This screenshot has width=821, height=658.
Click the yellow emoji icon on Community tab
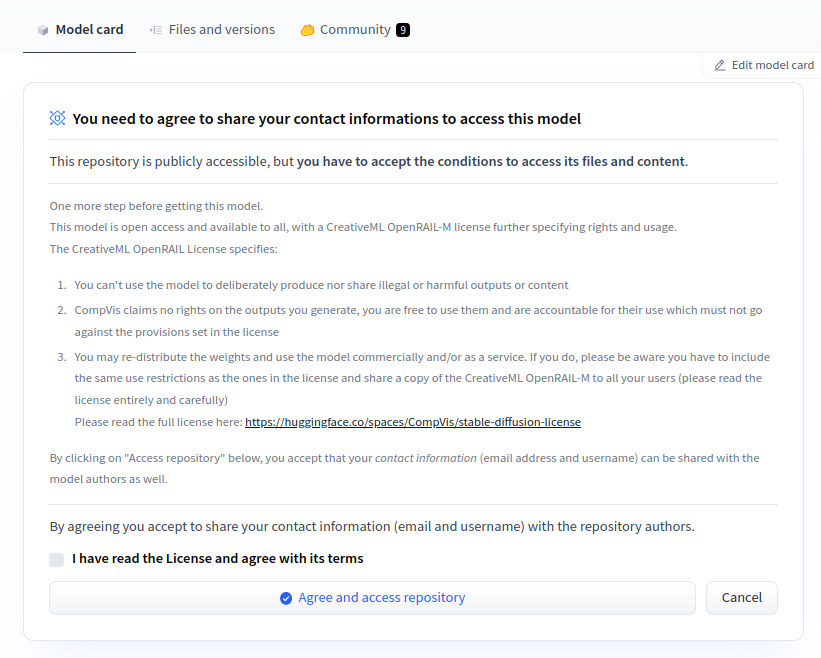307,29
